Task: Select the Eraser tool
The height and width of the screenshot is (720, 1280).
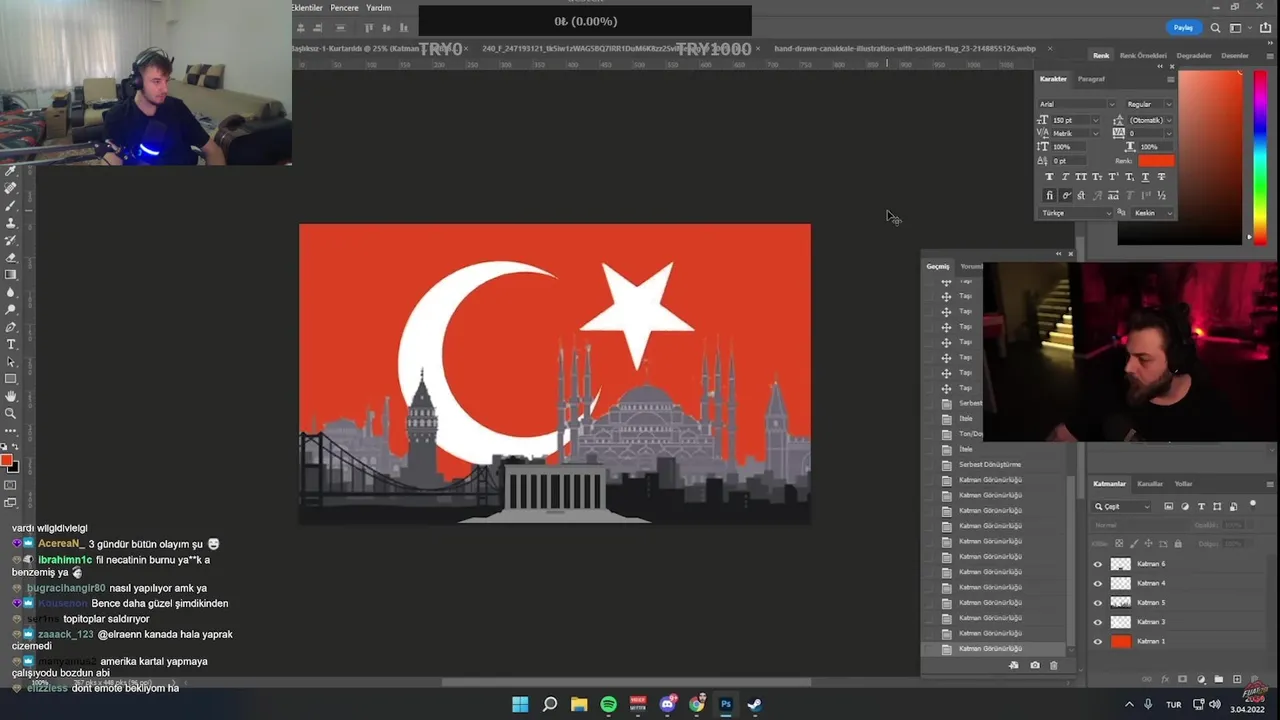Action: click(10, 259)
